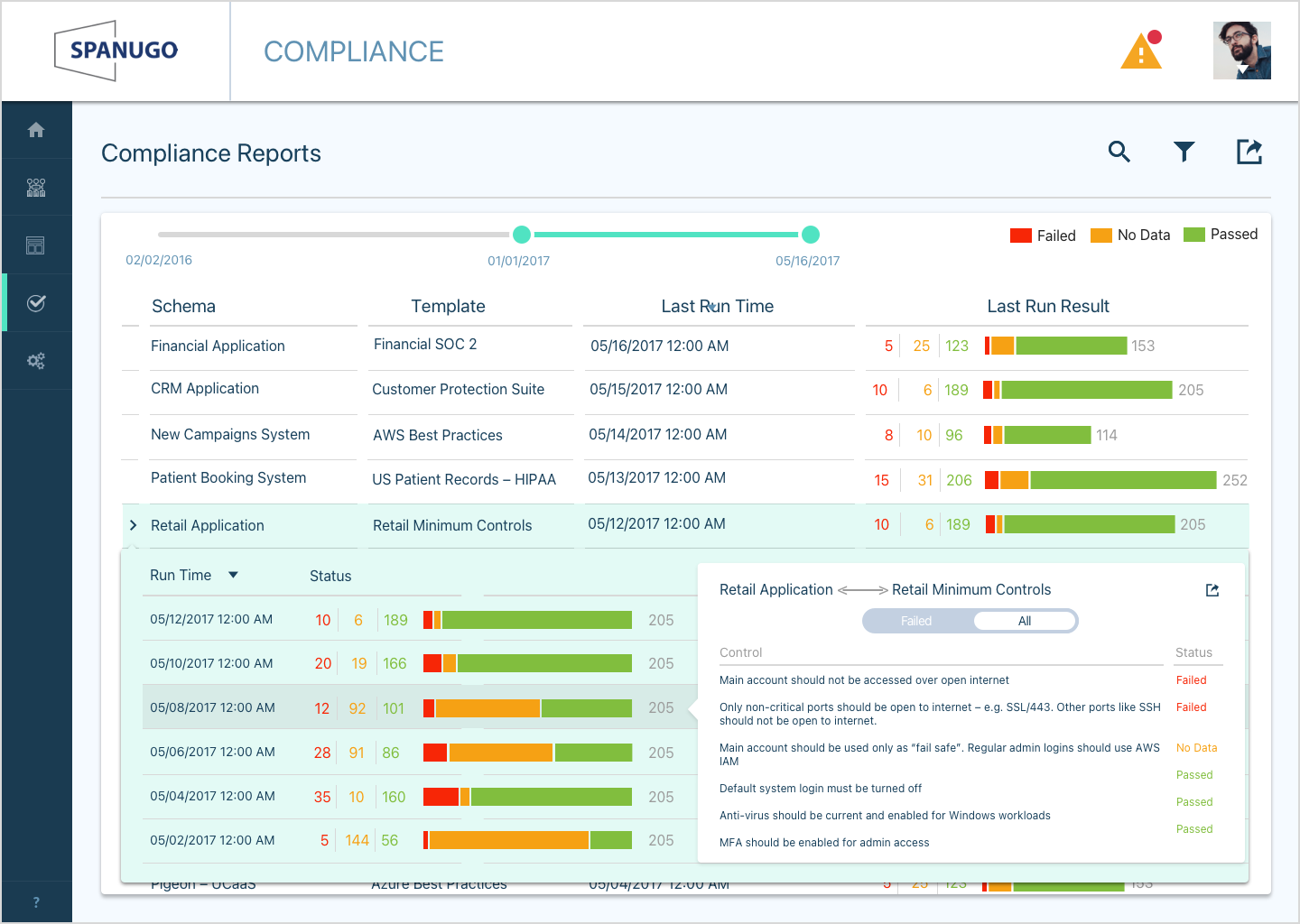
Task: Export compliance reports with share icon
Action: click(x=1249, y=152)
